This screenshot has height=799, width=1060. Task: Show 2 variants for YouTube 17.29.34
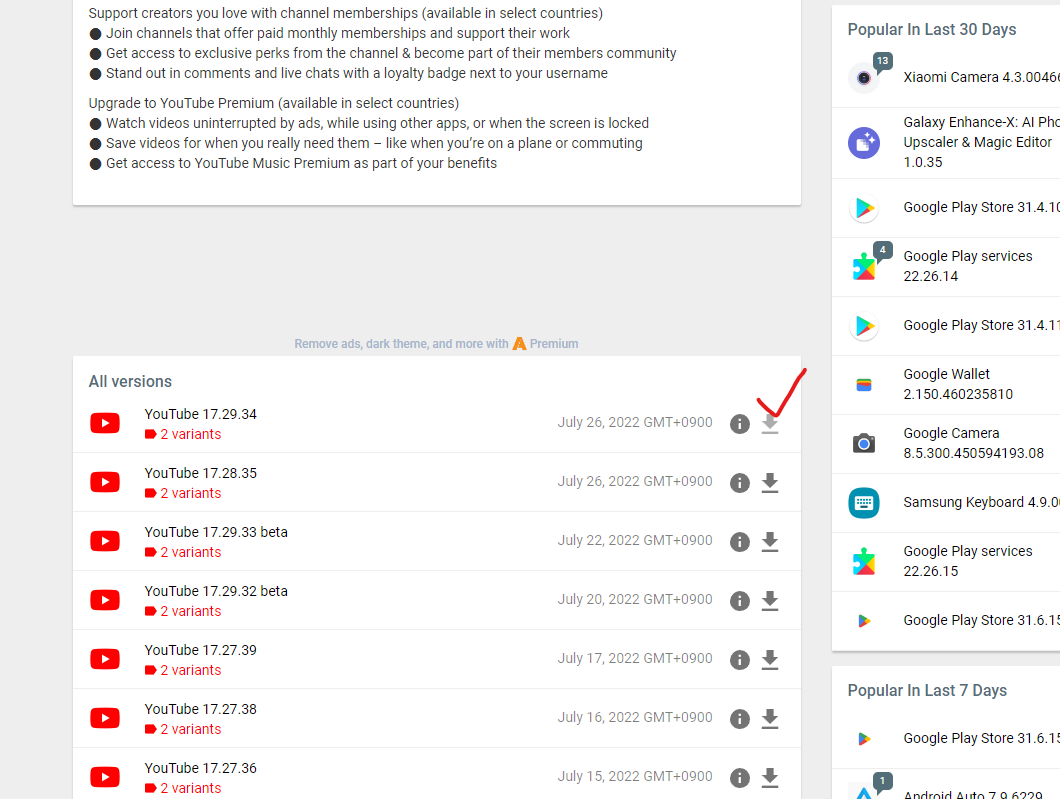tap(183, 434)
